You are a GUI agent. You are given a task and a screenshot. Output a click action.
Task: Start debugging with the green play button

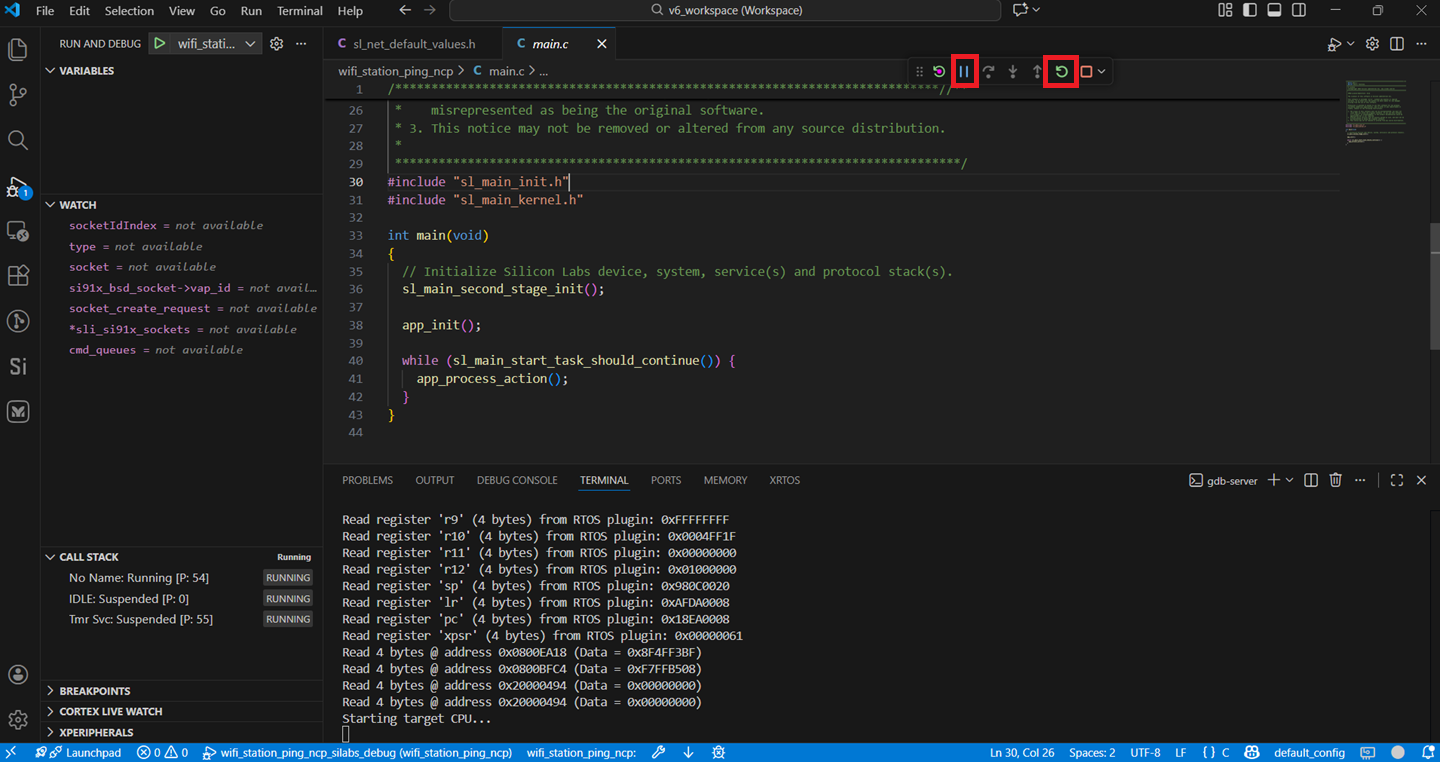(x=159, y=43)
